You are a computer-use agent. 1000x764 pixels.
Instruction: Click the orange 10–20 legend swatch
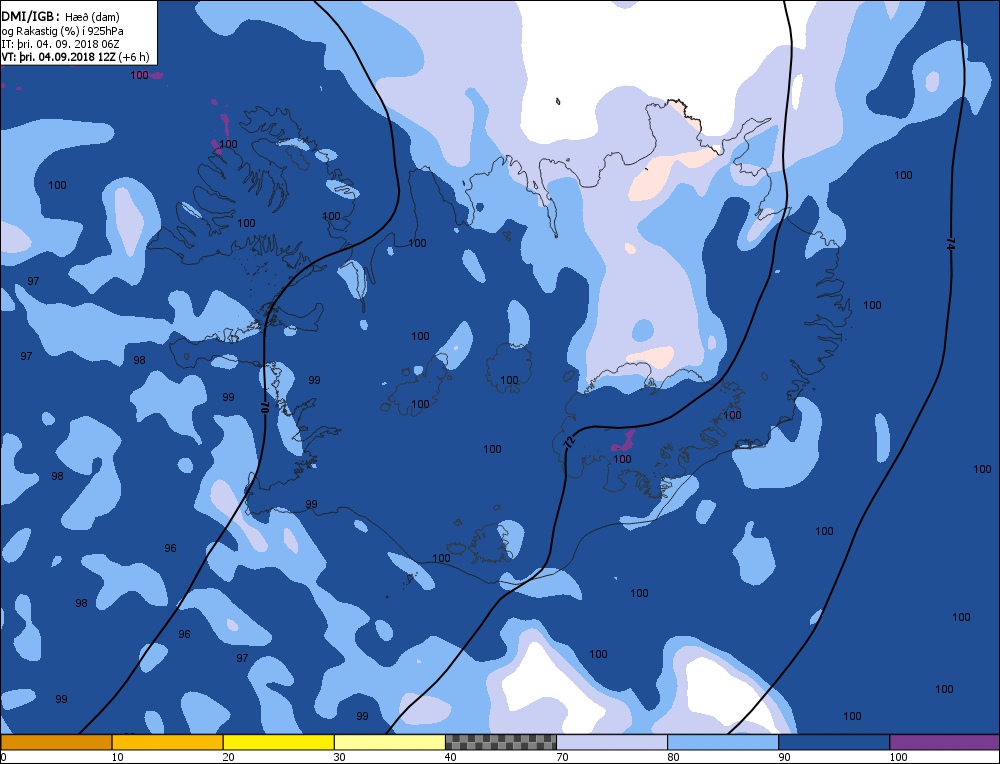pyautogui.click(x=167, y=742)
